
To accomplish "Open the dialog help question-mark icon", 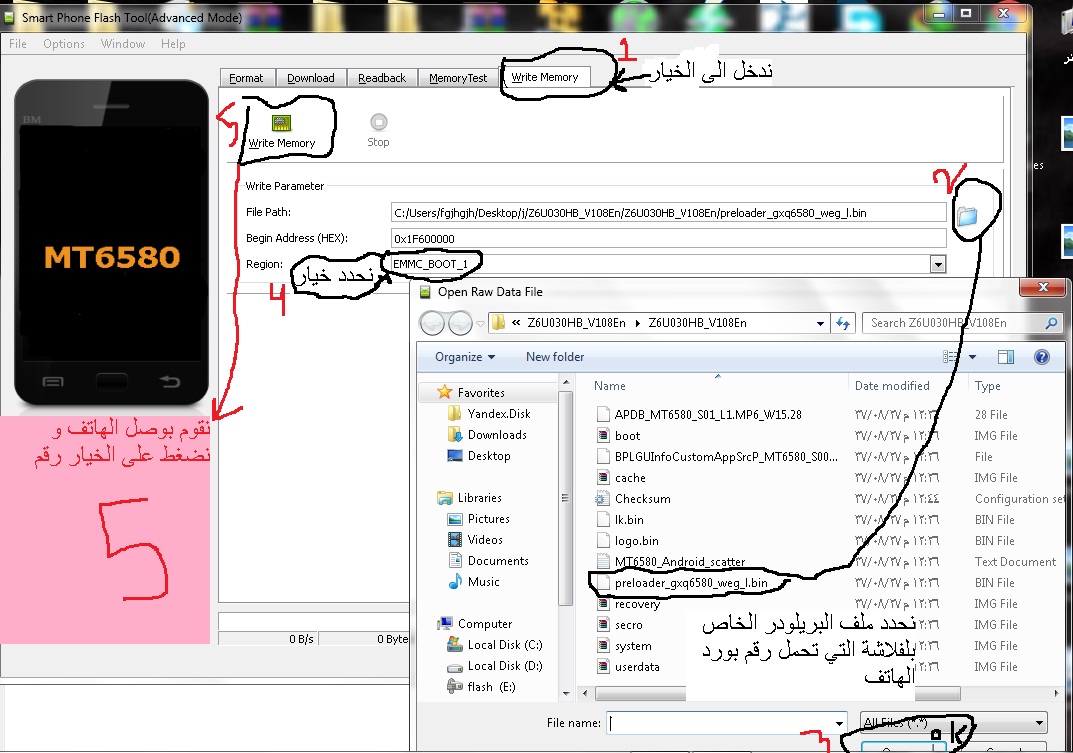I will [x=1042, y=357].
